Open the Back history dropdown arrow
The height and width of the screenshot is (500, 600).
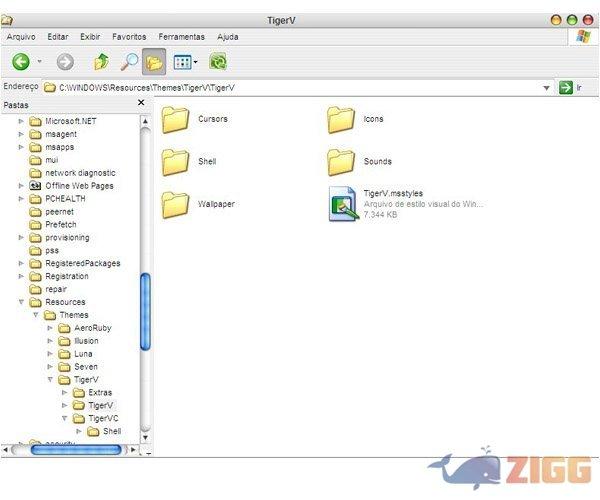click(39, 61)
